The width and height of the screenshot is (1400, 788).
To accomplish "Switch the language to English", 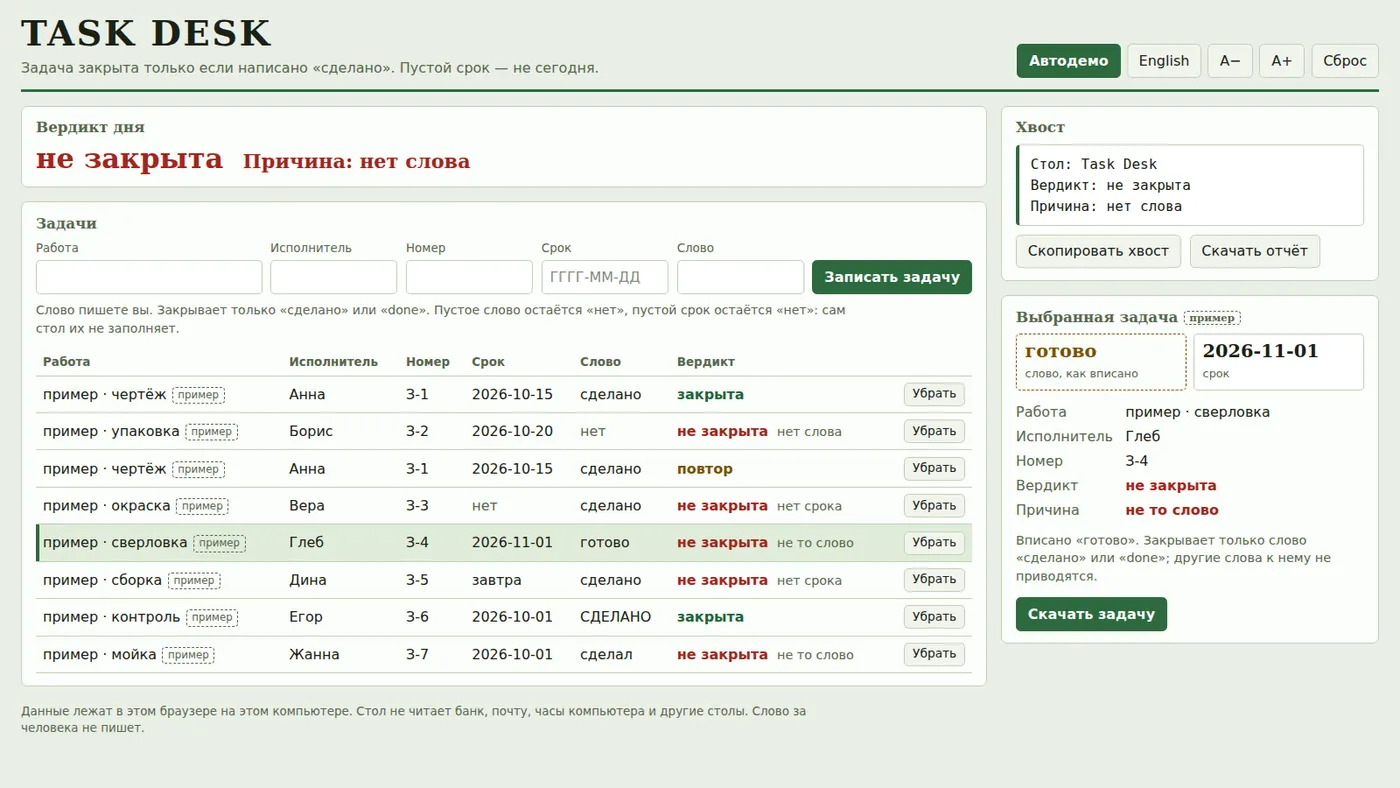I will coord(1164,61).
